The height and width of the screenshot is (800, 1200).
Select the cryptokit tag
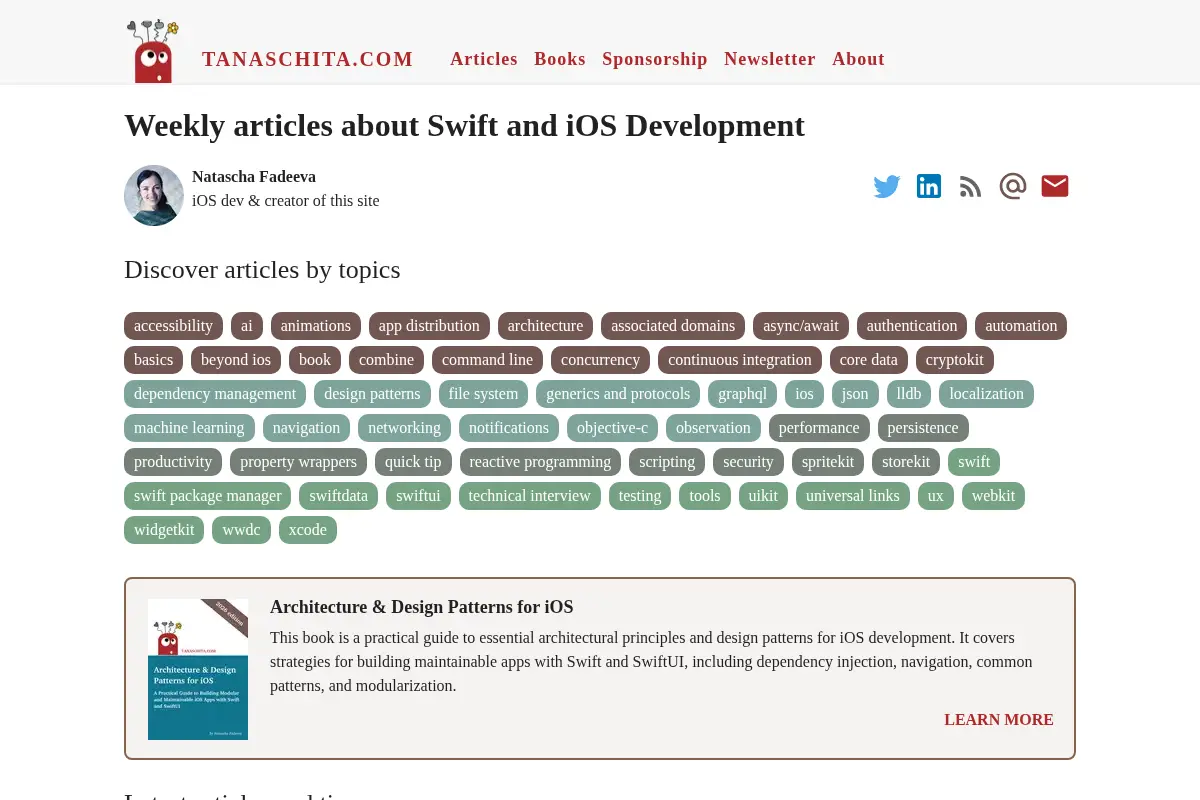(955, 360)
